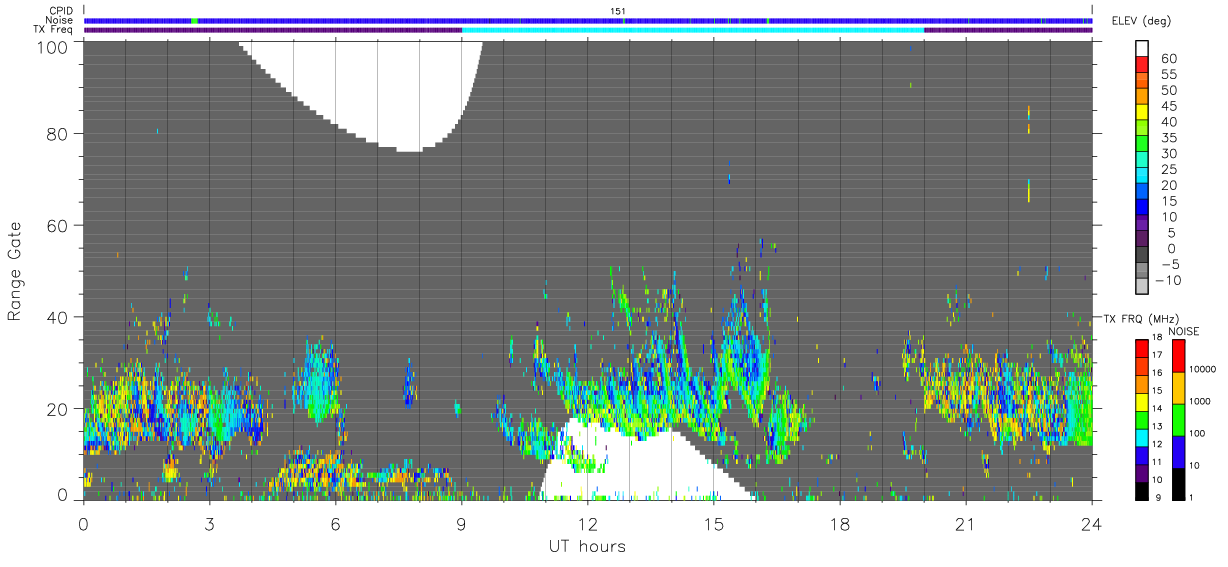Screen dimensions: 1228x567
Task: Click the x-axis tick label '18'
Action: 839,524
